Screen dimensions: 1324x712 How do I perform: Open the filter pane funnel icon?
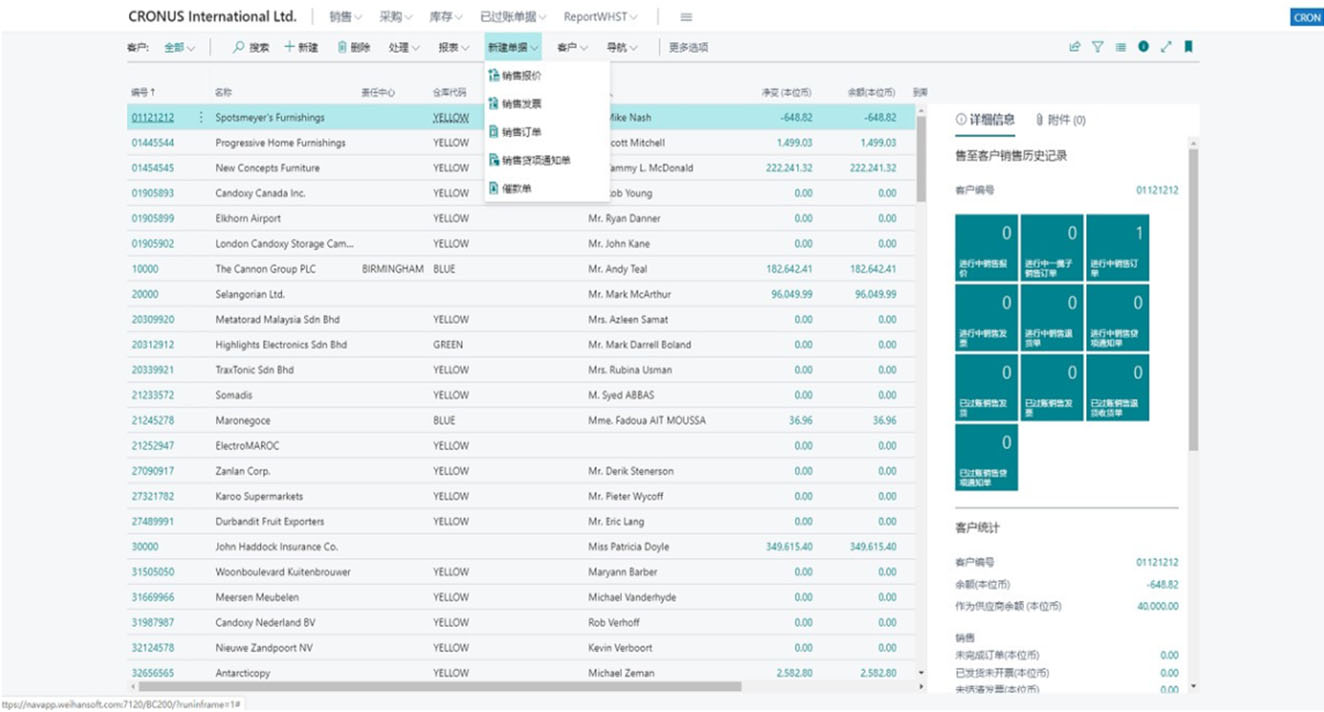(x=1098, y=47)
